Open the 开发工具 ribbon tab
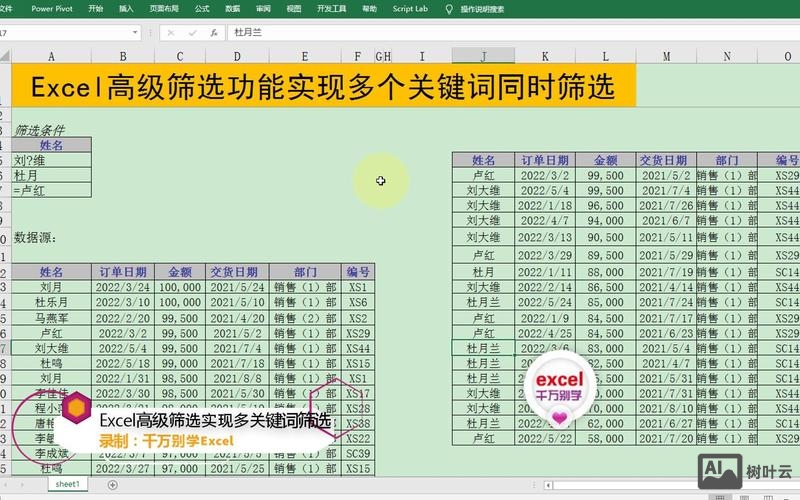Image resolution: width=800 pixels, height=500 pixels. 332,9
